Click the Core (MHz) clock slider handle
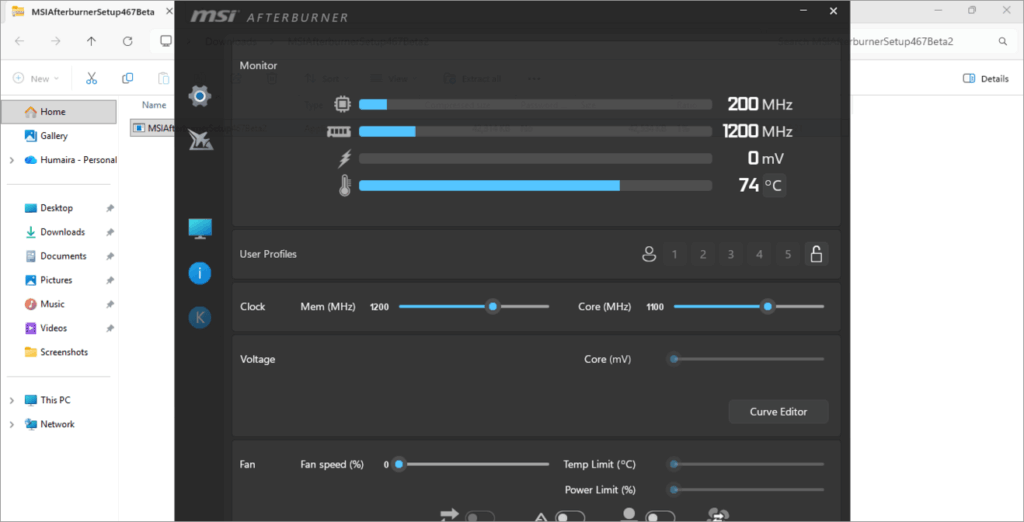The height and width of the screenshot is (522, 1024). pos(768,306)
